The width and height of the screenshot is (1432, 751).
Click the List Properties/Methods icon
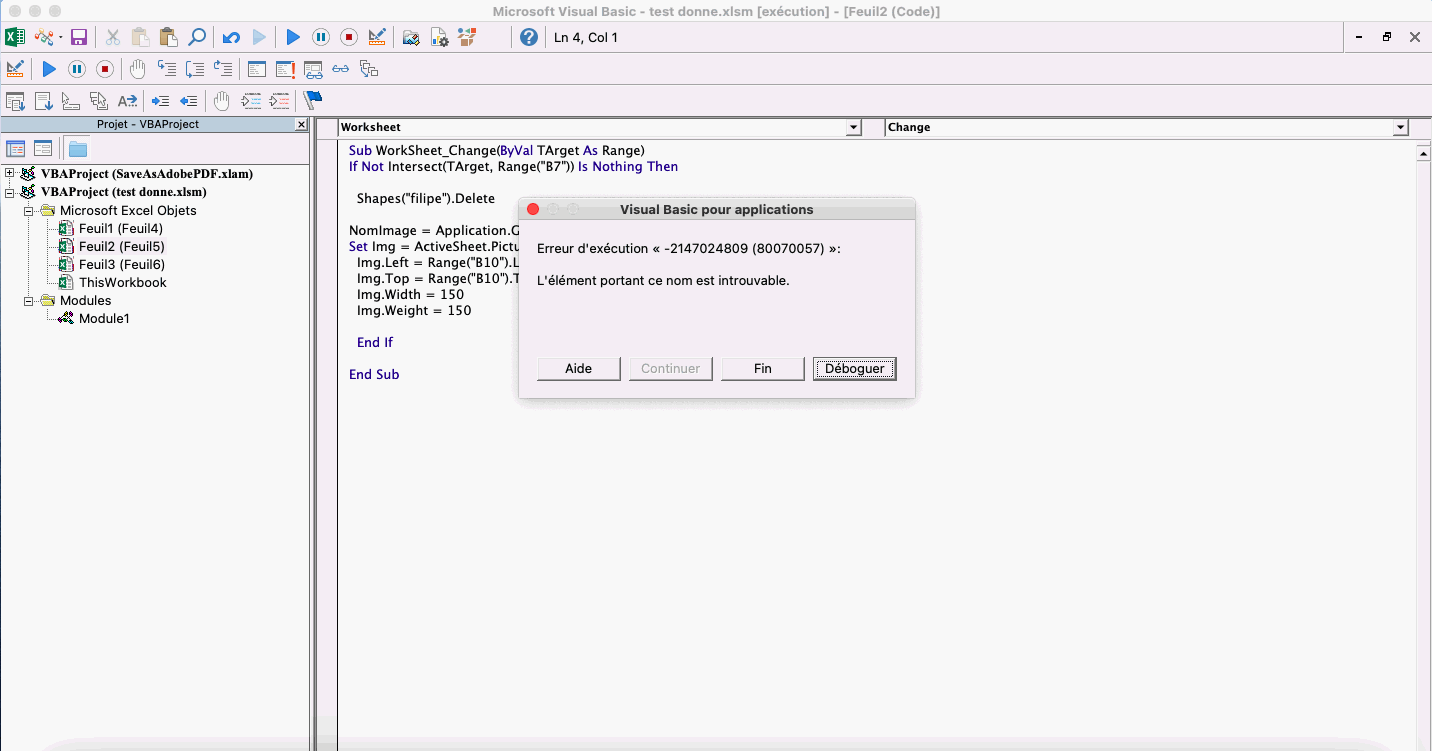15,100
